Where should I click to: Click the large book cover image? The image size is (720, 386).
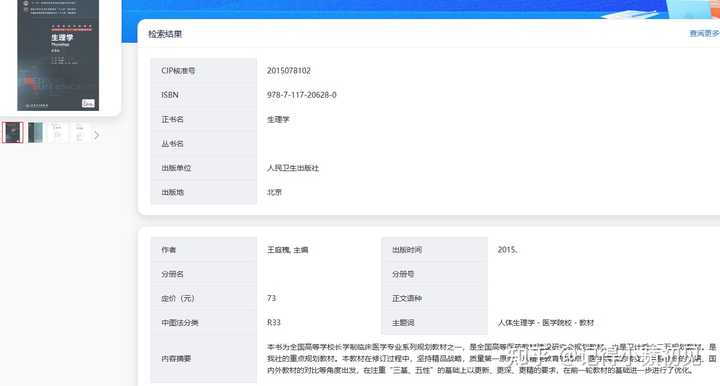coord(58,55)
